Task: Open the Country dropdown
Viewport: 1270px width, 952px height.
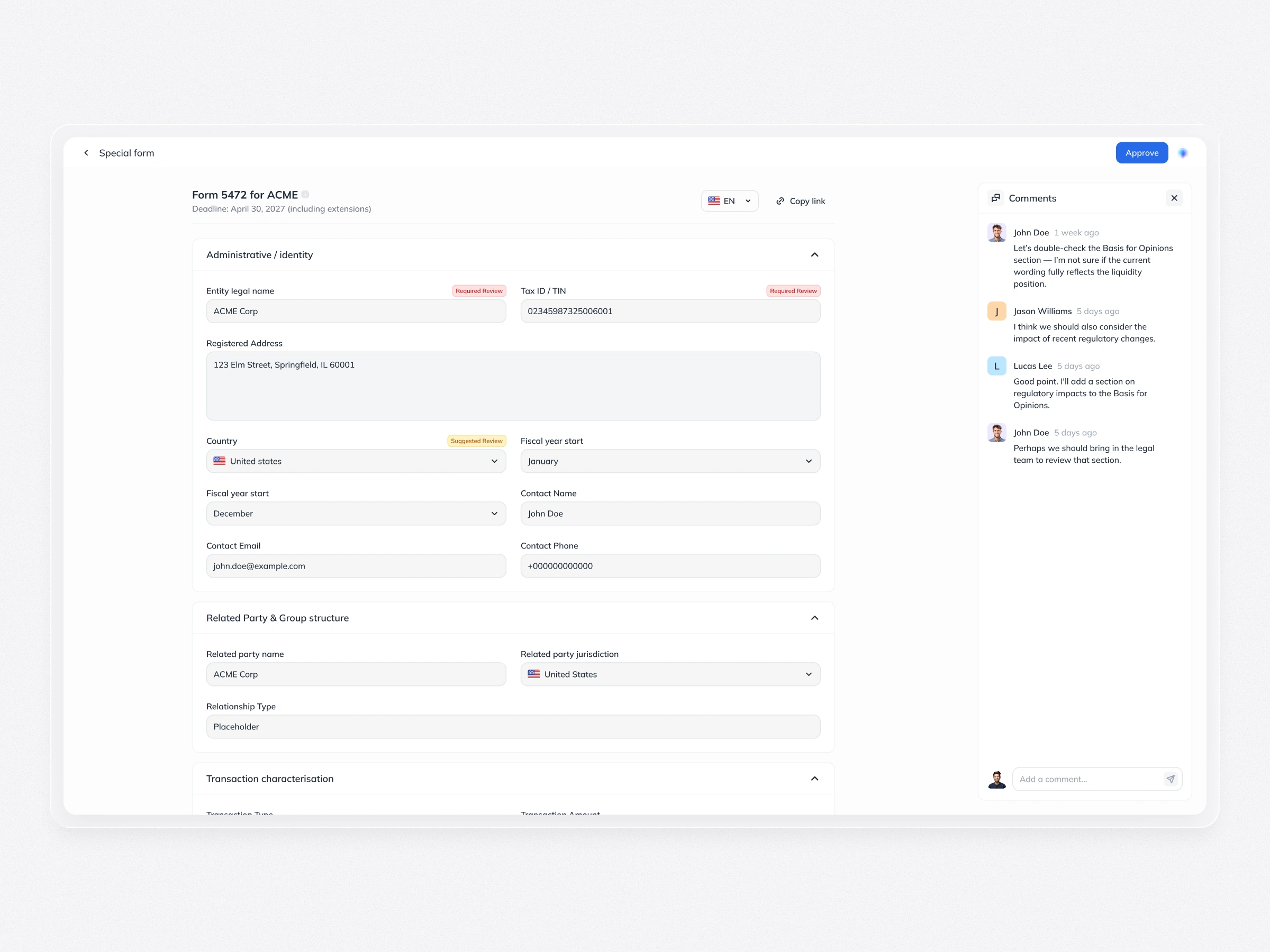Action: (x=356, y=461)
